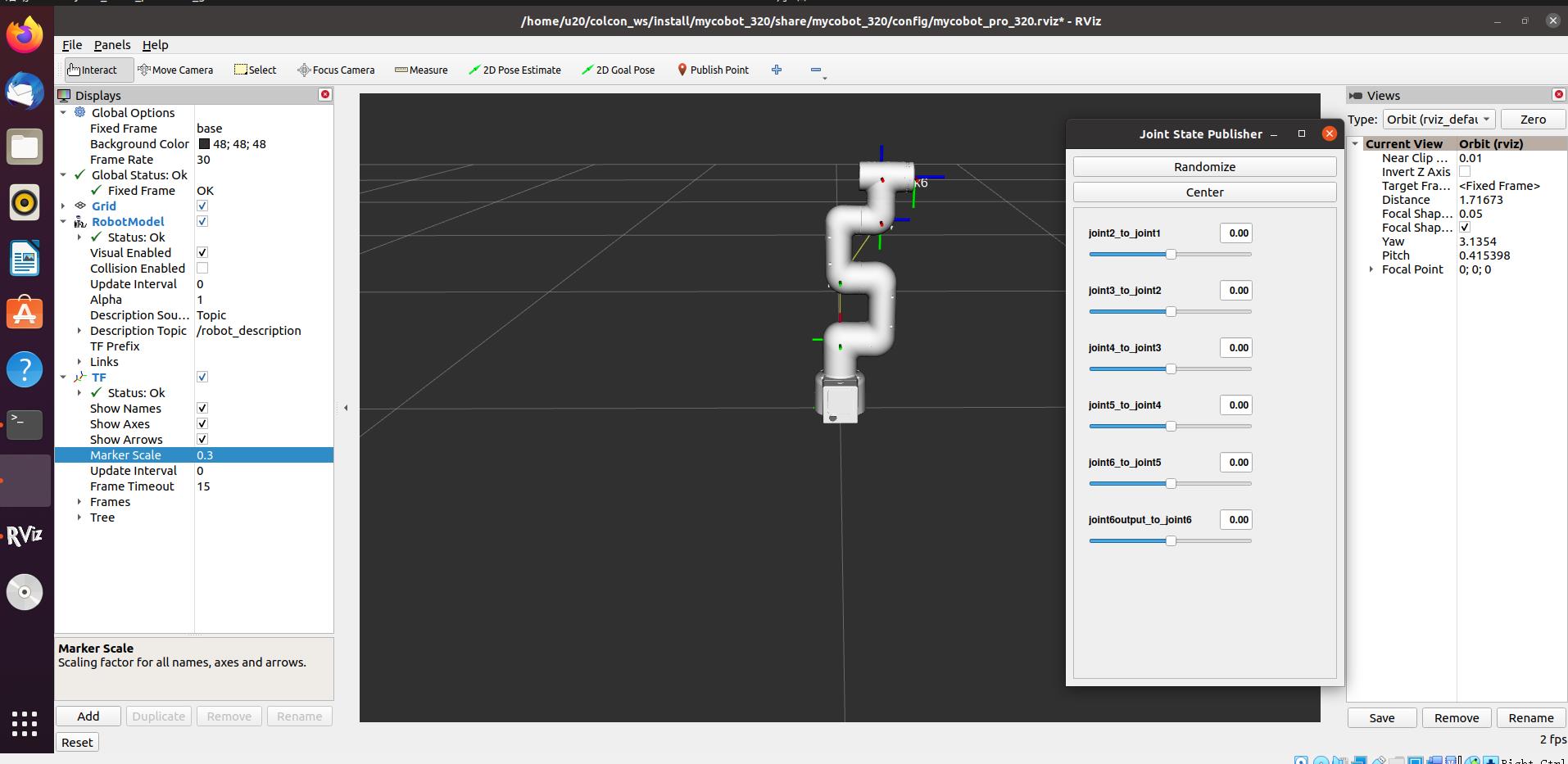Enable the Collision Enabled checkbox
Viewport: 1568px width, 764px height.
(202, 269)
